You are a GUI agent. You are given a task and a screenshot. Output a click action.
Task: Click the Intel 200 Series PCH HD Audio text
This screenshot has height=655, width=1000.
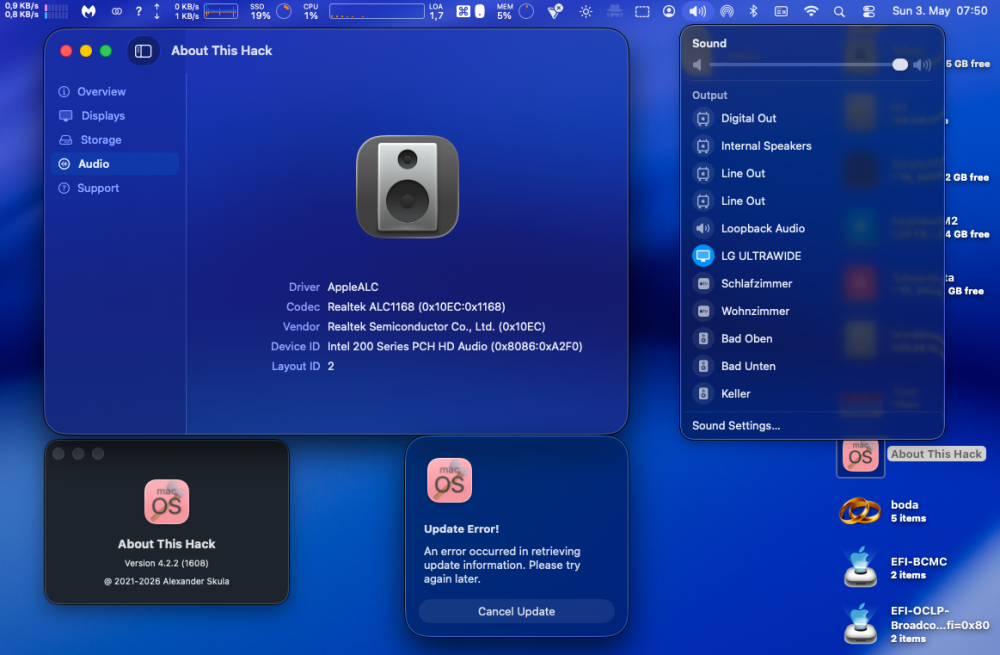pos(454,346)
